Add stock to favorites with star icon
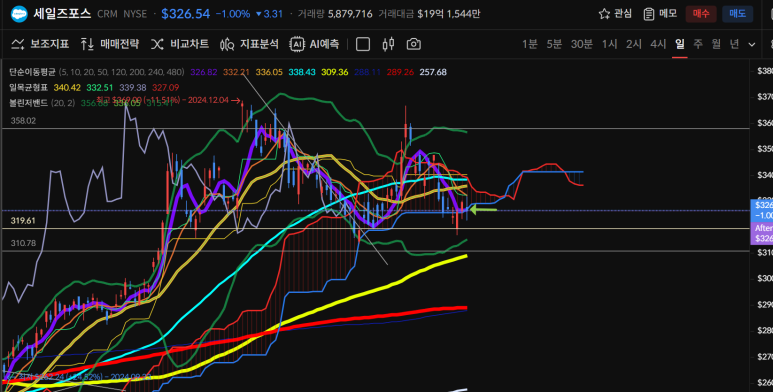The image size is (773, 392). (604, 14)
